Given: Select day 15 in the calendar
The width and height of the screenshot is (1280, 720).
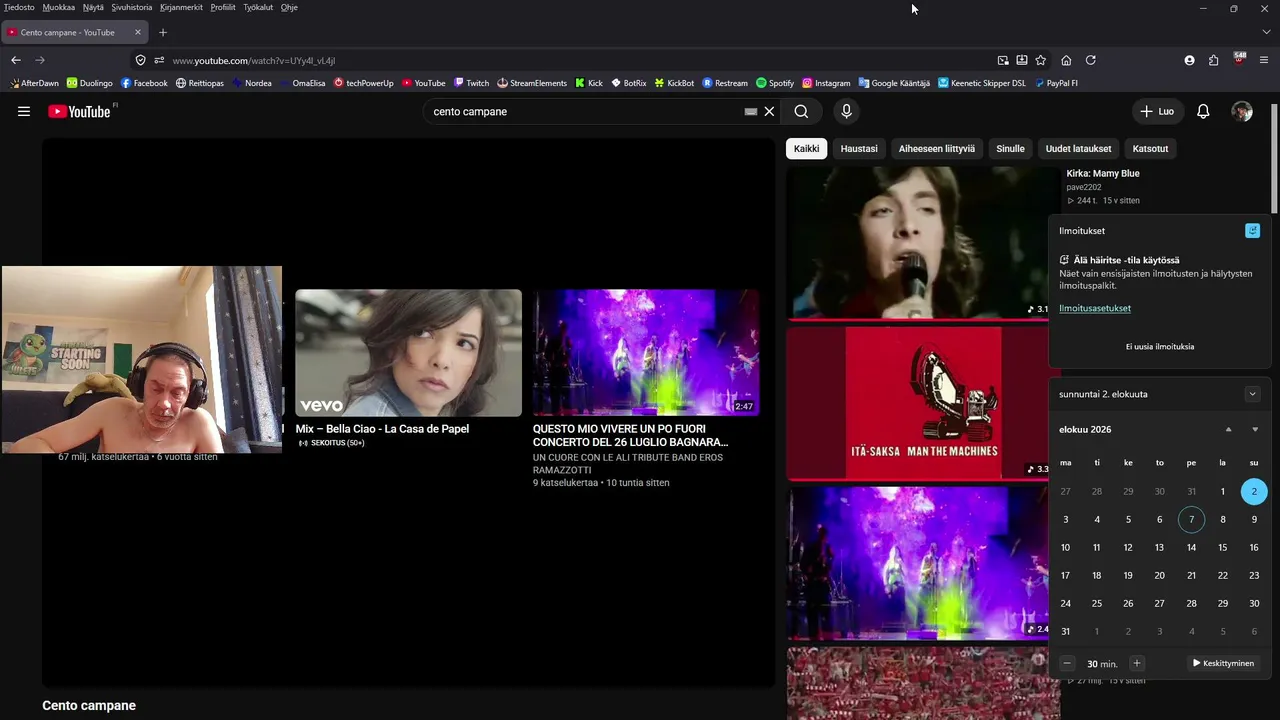Looking at the screenshot, I should click(1222, 547).
